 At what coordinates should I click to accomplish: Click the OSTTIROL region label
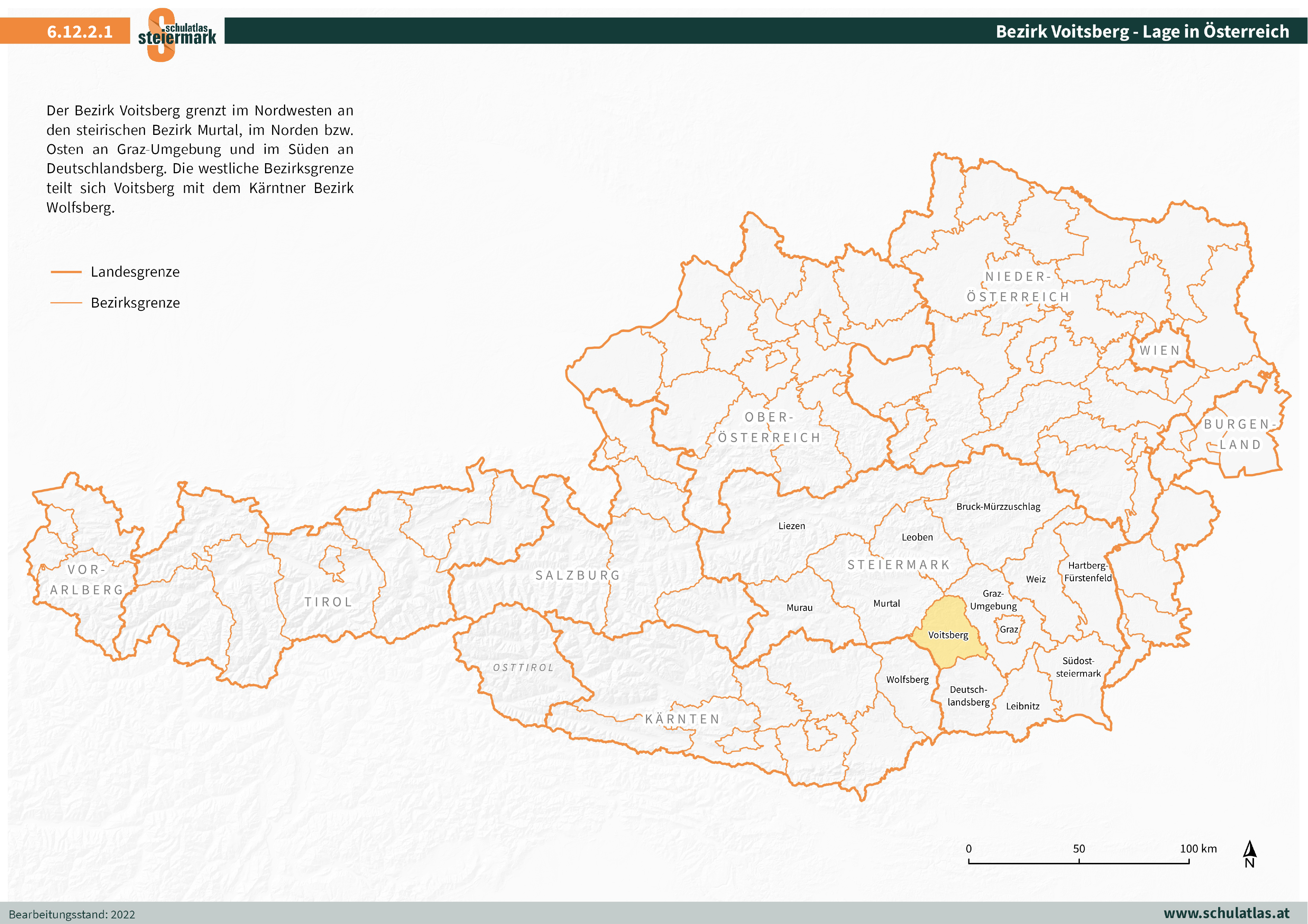click(523, 667)
